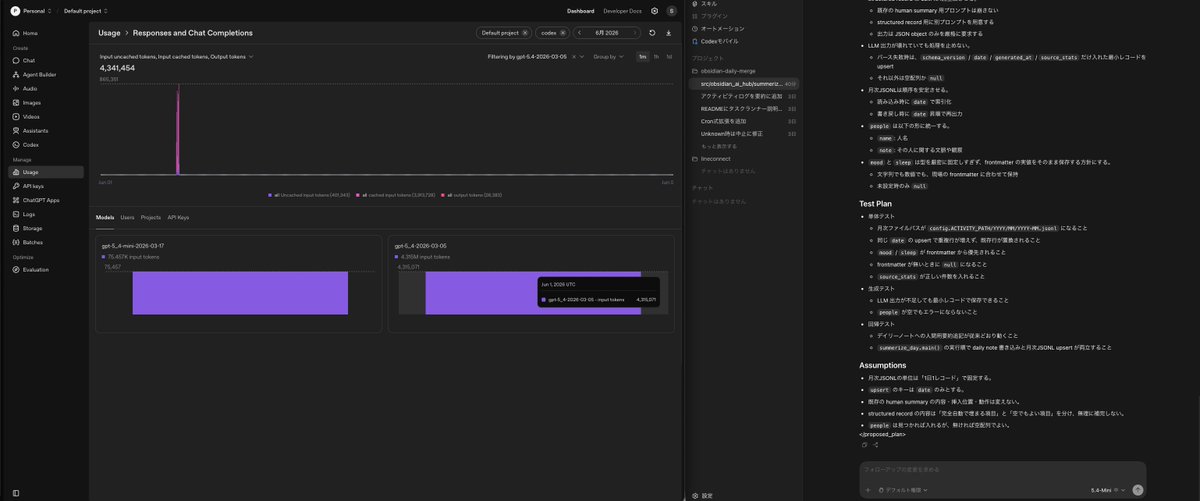The height and width of the screenshot is (501, 1200).
Task: Collapse the dashboard sidebar panel
Action: click(15, 493)
